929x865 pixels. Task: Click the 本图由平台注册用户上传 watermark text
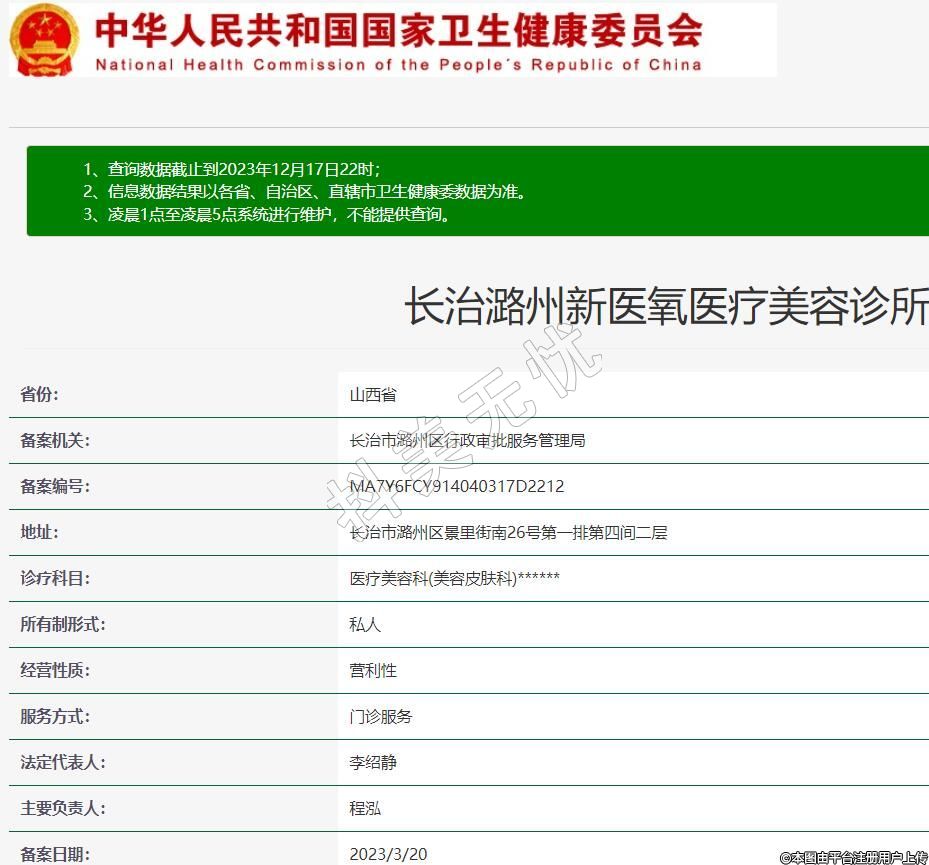point(853,857)
